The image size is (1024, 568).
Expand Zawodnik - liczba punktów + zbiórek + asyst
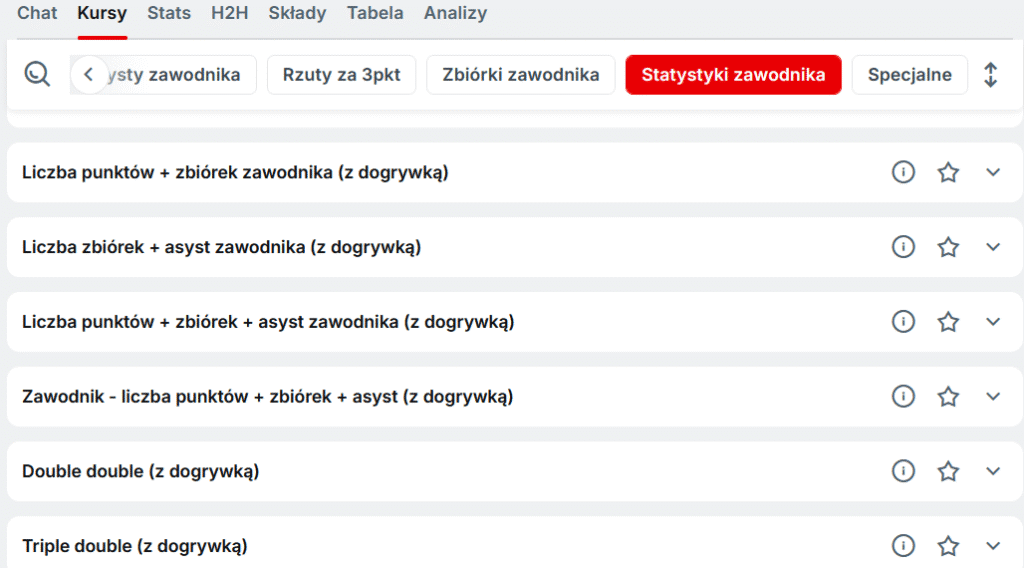993,396
